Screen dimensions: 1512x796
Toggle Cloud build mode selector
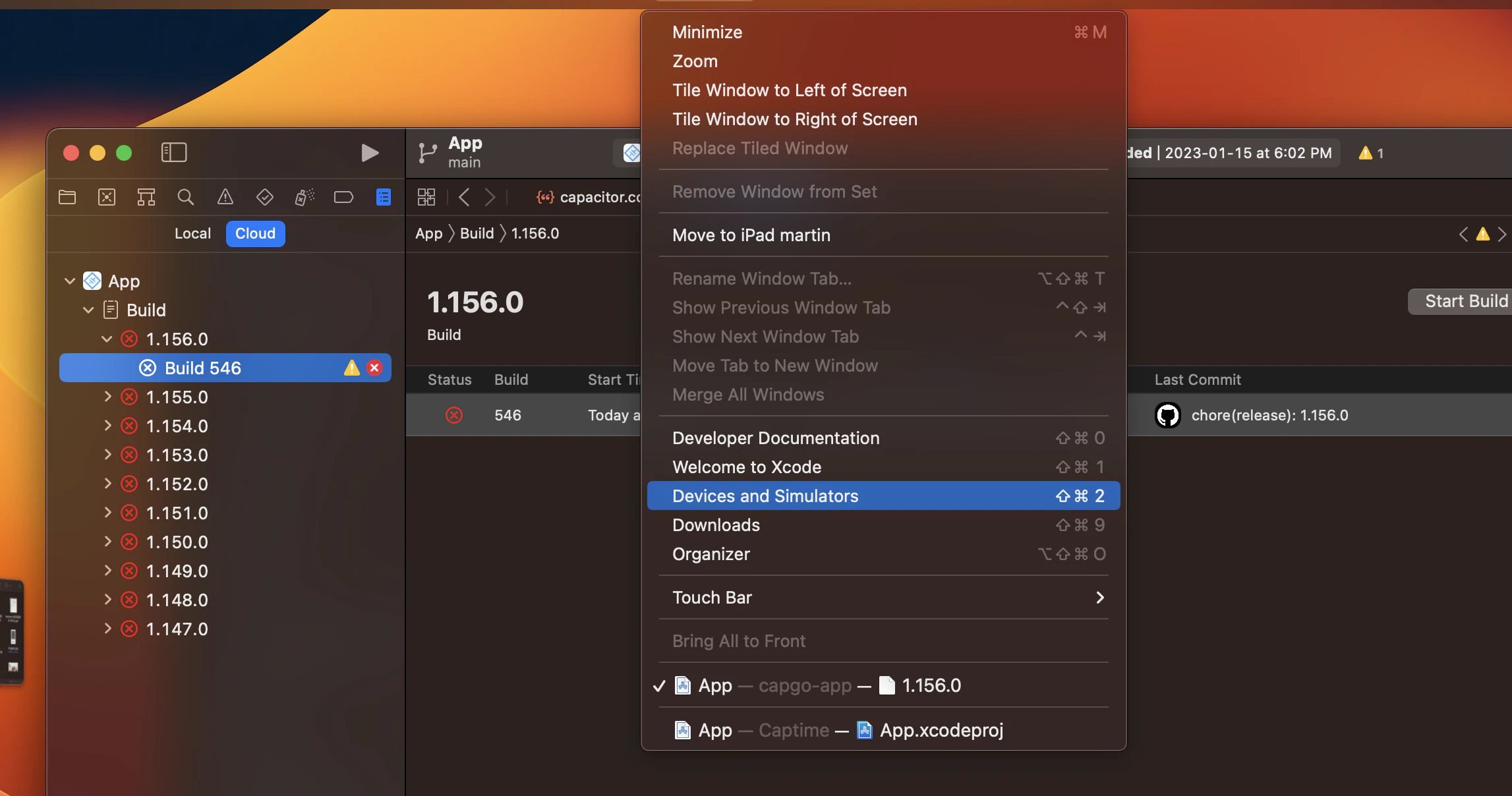[255, 233]
